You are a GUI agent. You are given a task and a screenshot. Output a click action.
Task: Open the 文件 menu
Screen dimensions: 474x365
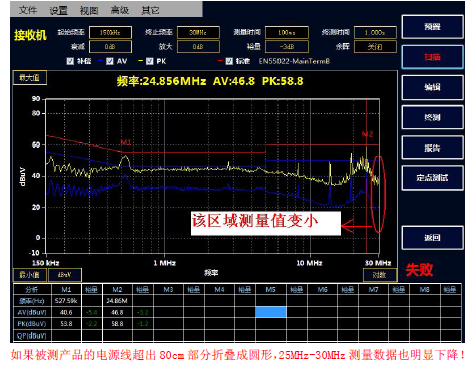point(28,10)
